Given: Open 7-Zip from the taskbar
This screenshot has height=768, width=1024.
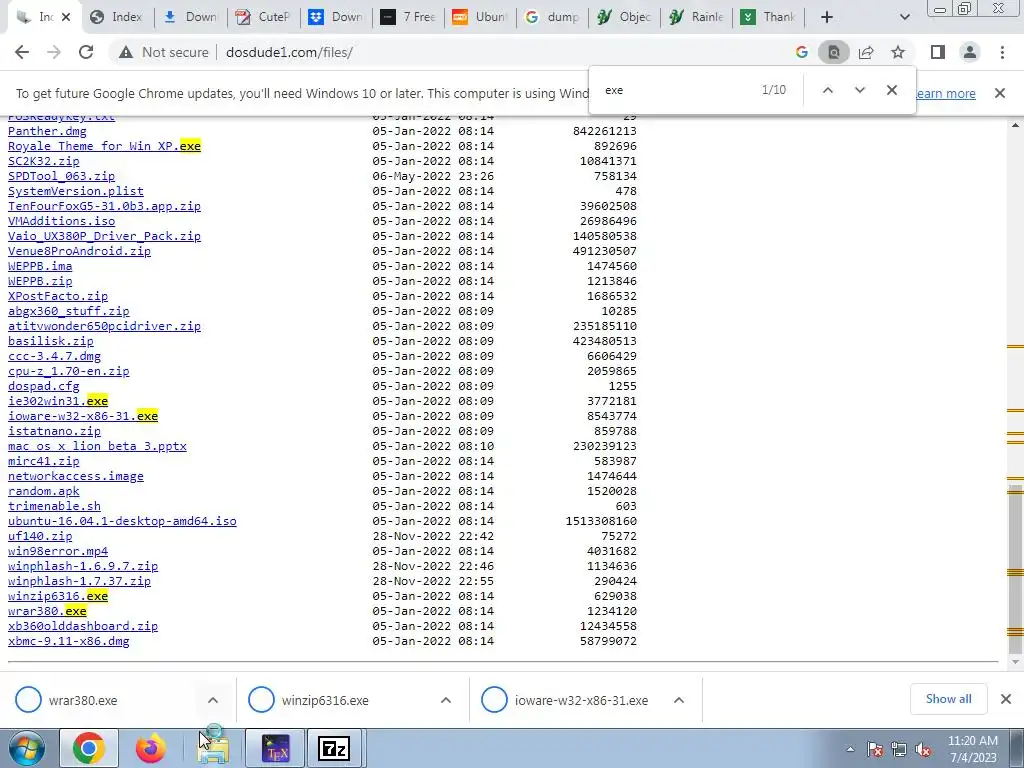Looking at the screenshot, I should (x=334, y=748).
